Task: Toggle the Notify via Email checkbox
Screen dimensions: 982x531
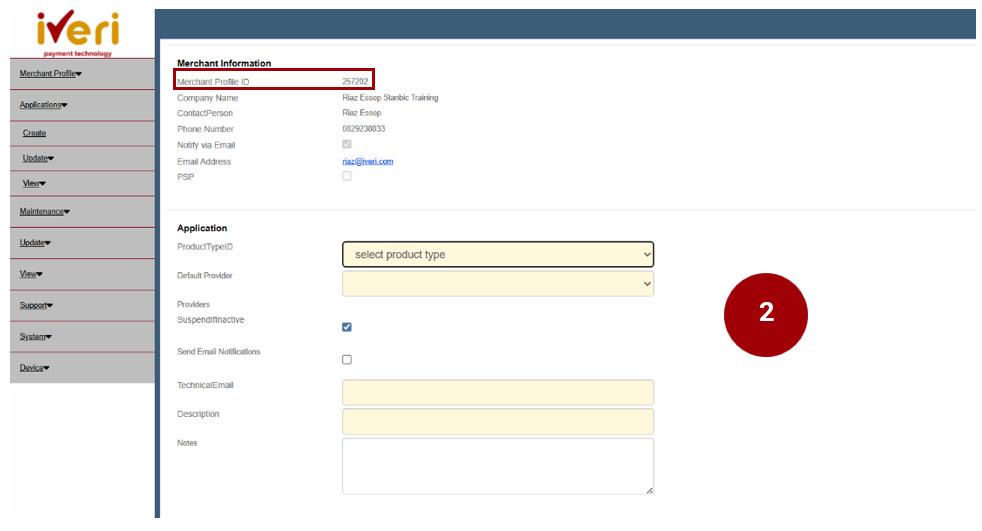Action: [x=347, y=144]
